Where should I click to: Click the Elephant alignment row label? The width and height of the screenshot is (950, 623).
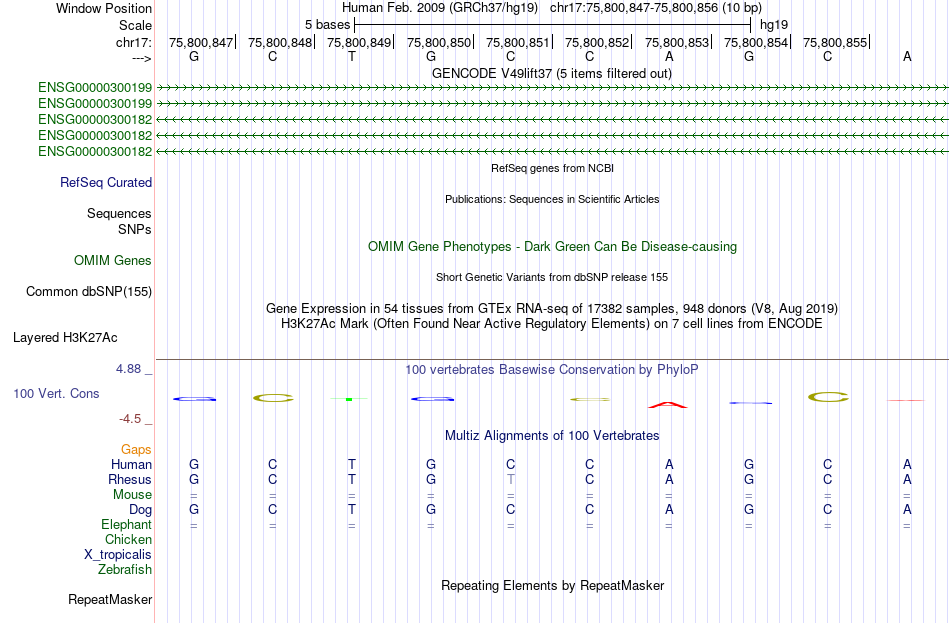(126, 524)
